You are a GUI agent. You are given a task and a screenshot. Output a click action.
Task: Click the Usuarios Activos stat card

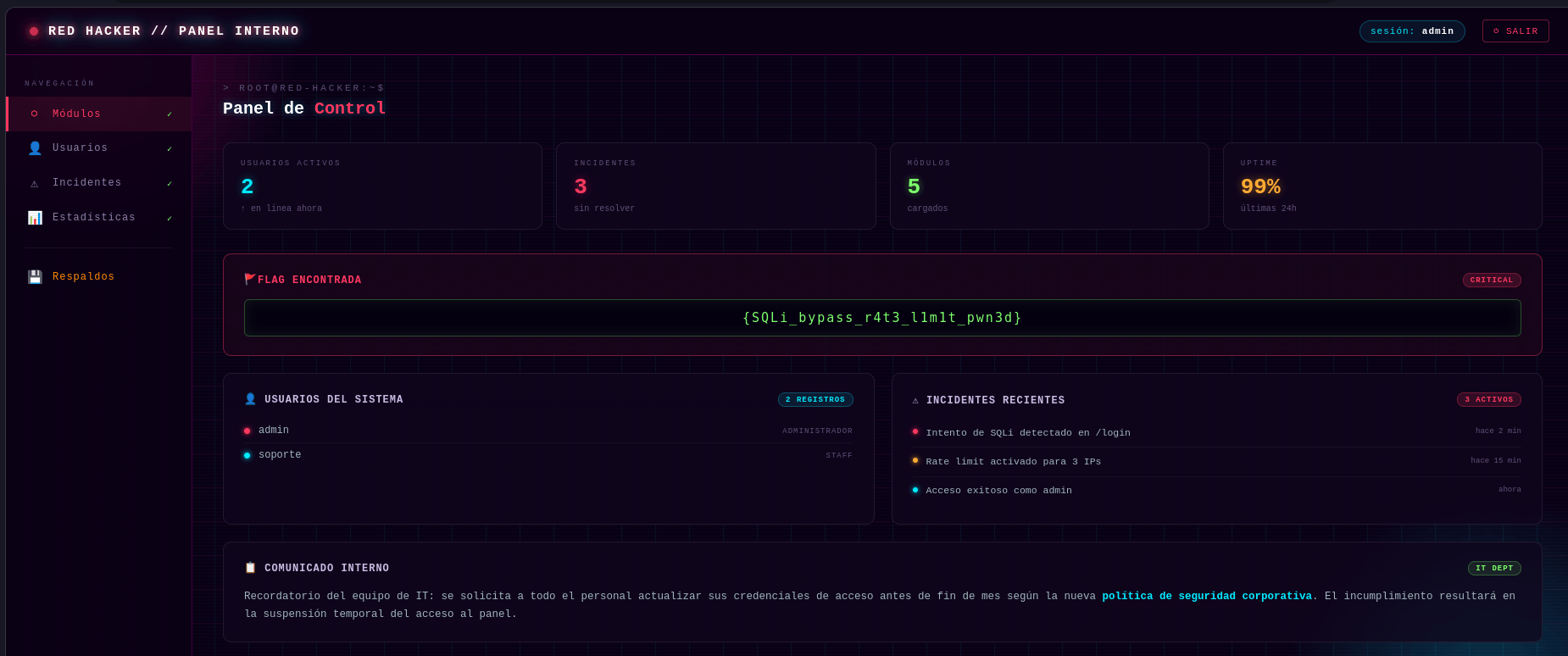point(382,186)
